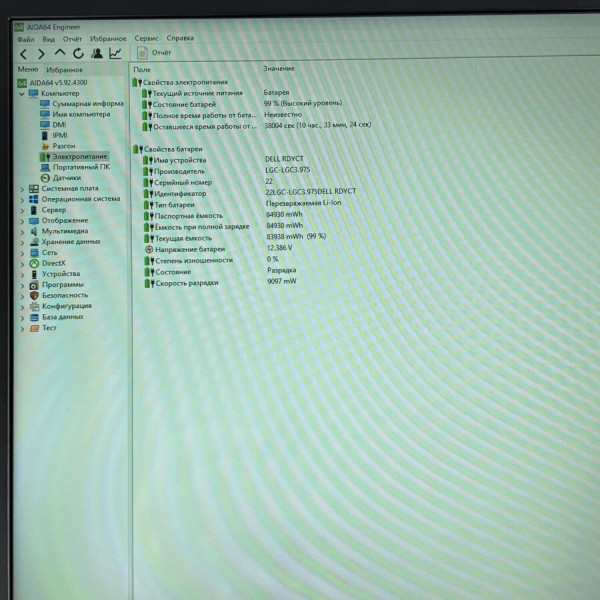Switch to the Избранное sidebar tab
The width and height of the screenshot is (600, 600).
point(64,70)
